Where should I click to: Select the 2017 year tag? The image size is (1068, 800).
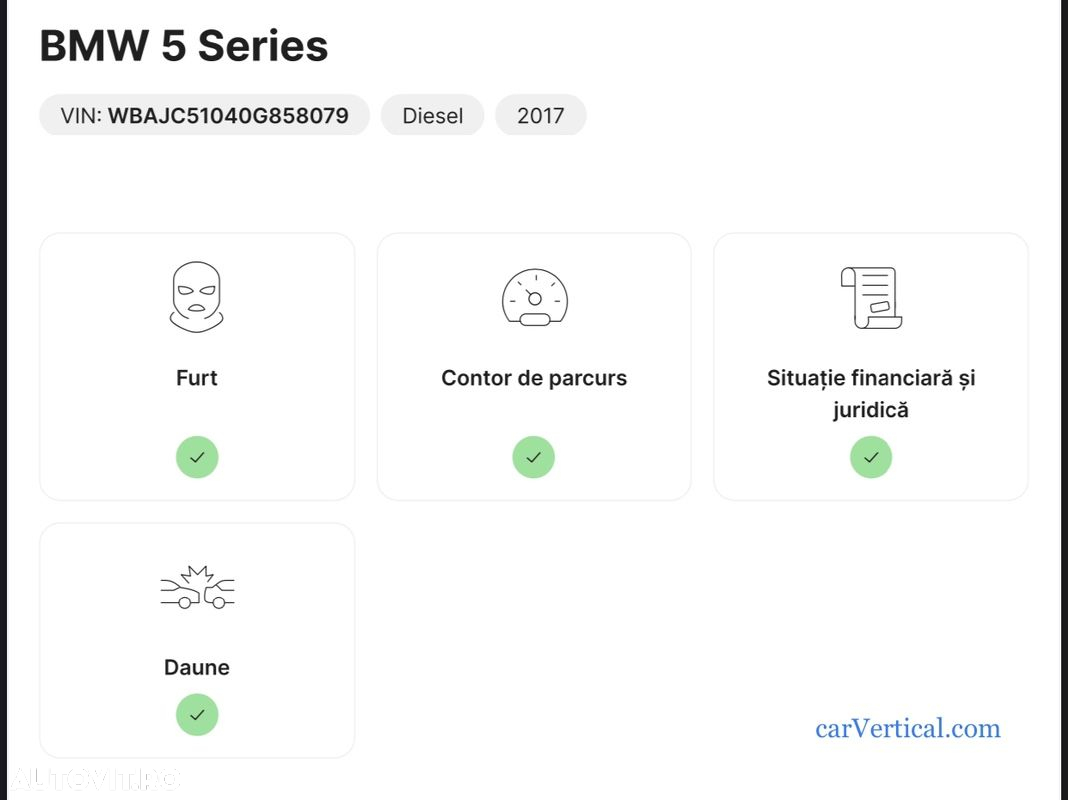coord(540,115)
